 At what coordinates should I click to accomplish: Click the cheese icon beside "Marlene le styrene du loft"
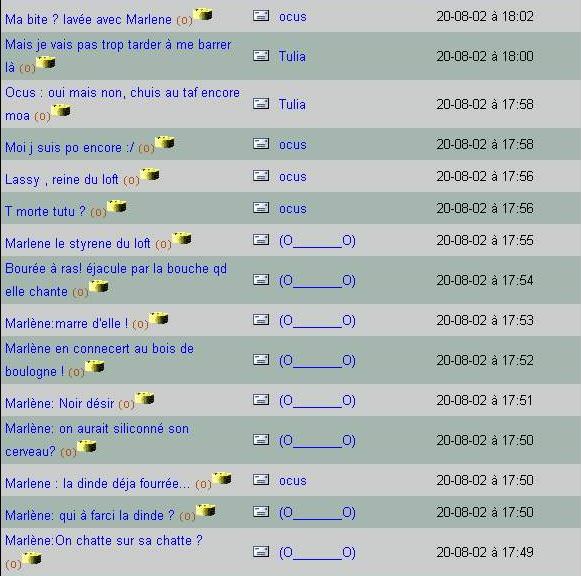pyautogui.click(x=182, y=239)
